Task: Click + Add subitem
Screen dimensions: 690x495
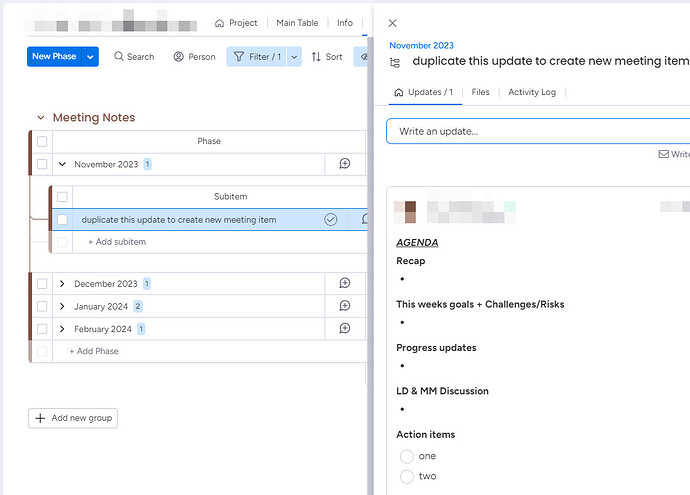Action: click(117, 242)
